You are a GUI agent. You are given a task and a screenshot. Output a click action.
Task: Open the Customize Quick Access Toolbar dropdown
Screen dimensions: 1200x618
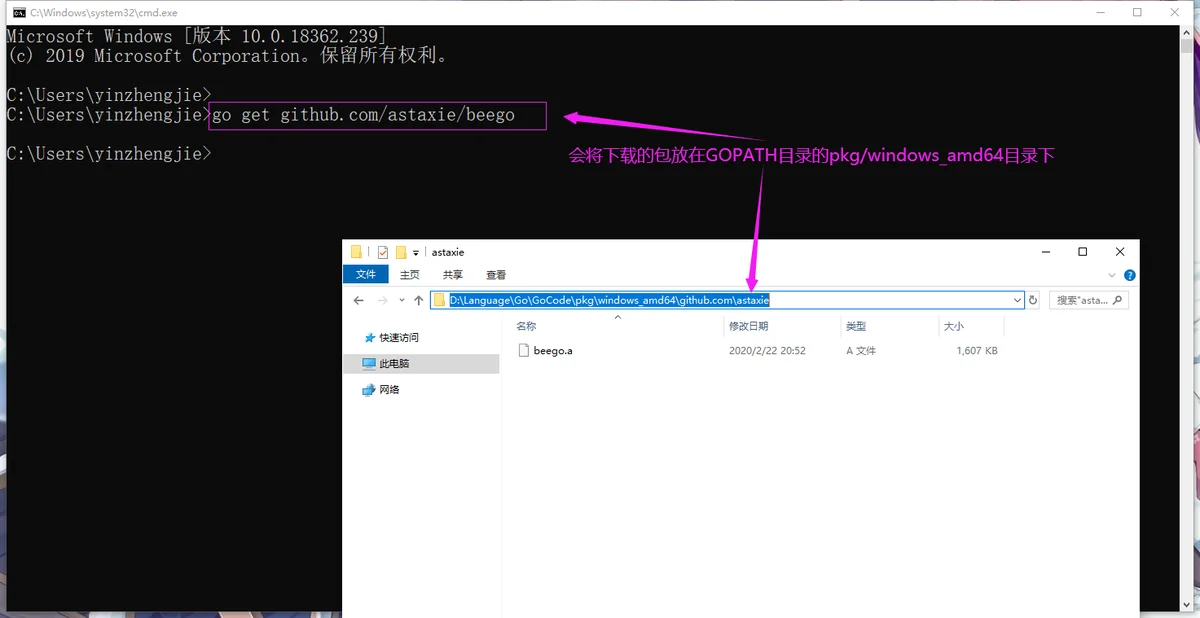[x=416, y=253]
